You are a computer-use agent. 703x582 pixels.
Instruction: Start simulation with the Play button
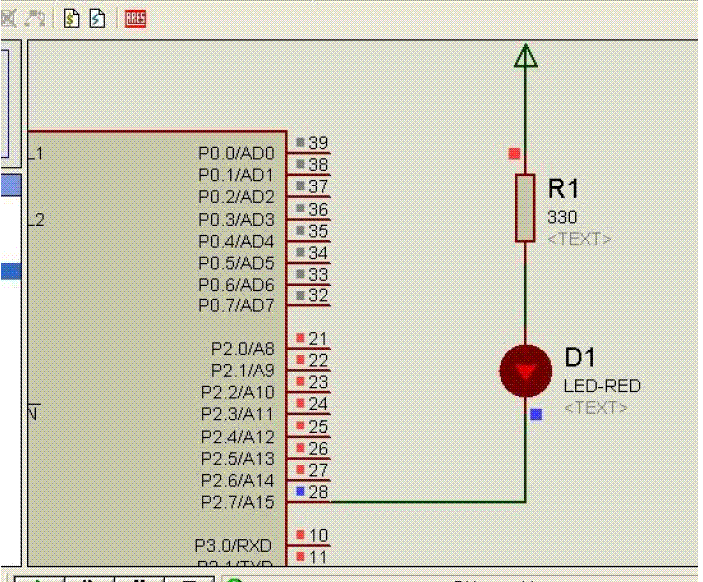pyautogui.click(x=37, y=579)
